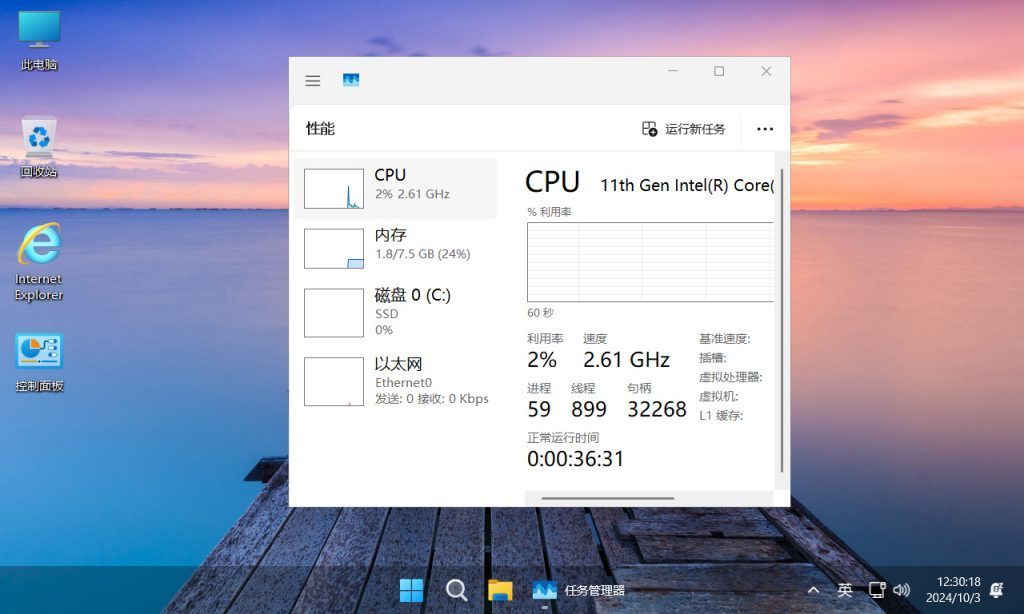Click 运行新任务 to run a new task
1024x614 pixels.
tap(683, 129)
